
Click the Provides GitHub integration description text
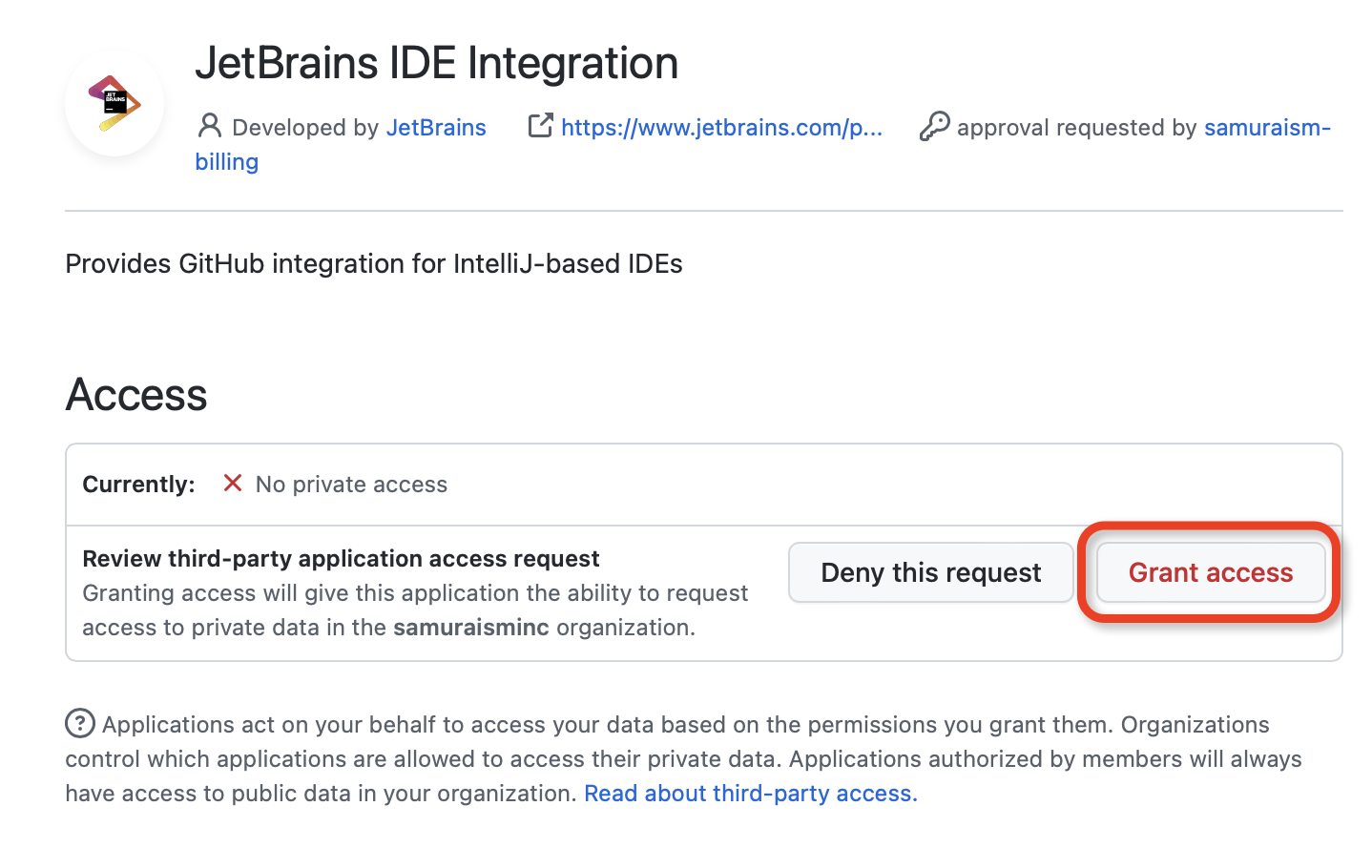[374, 264]
